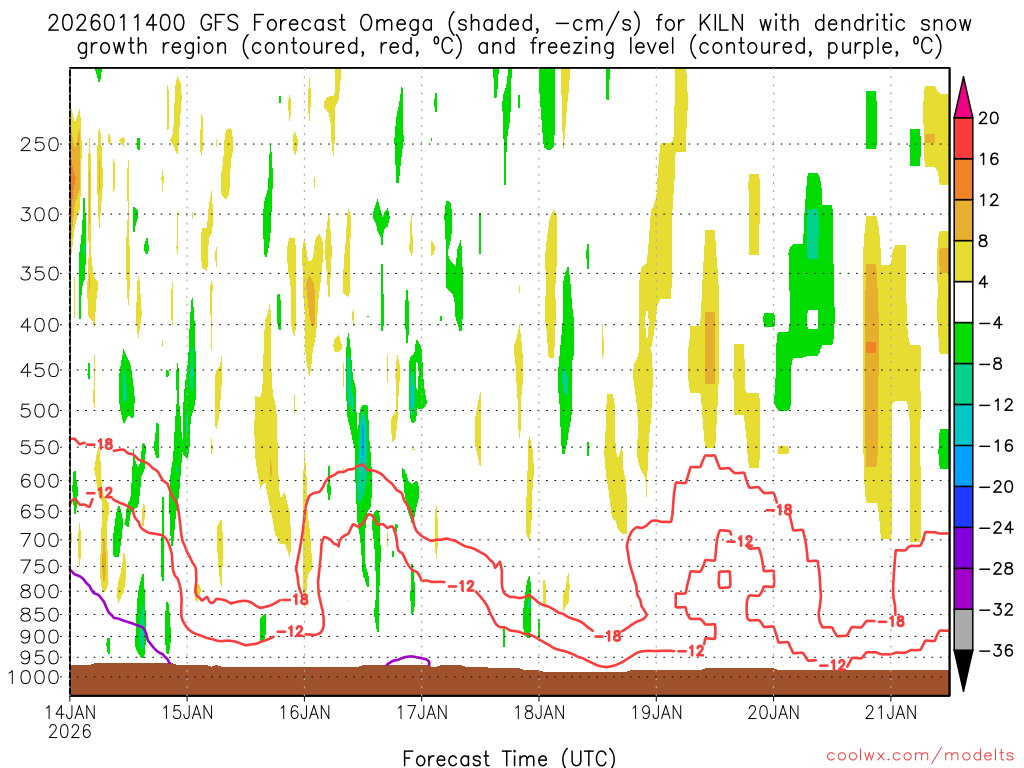
Task: Click the 650 pressure level label
Action: (40, 511)
